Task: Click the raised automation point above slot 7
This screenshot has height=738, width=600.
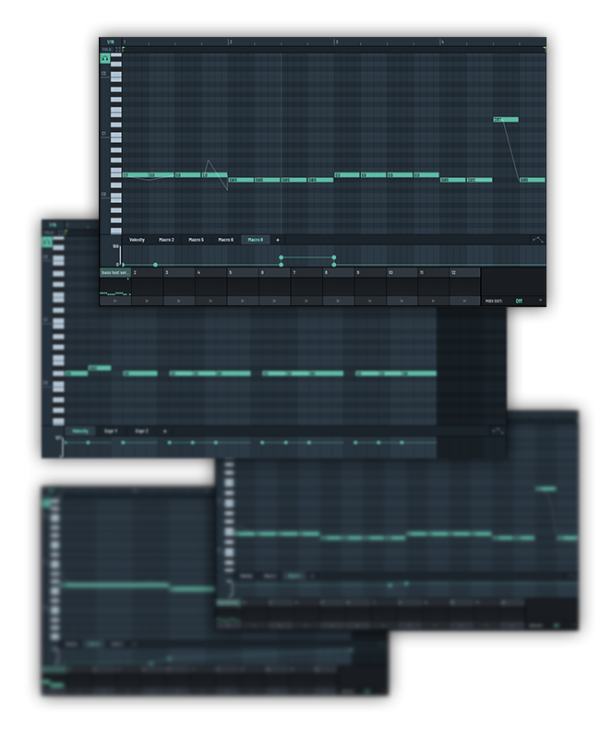Action: coord(281,257)
